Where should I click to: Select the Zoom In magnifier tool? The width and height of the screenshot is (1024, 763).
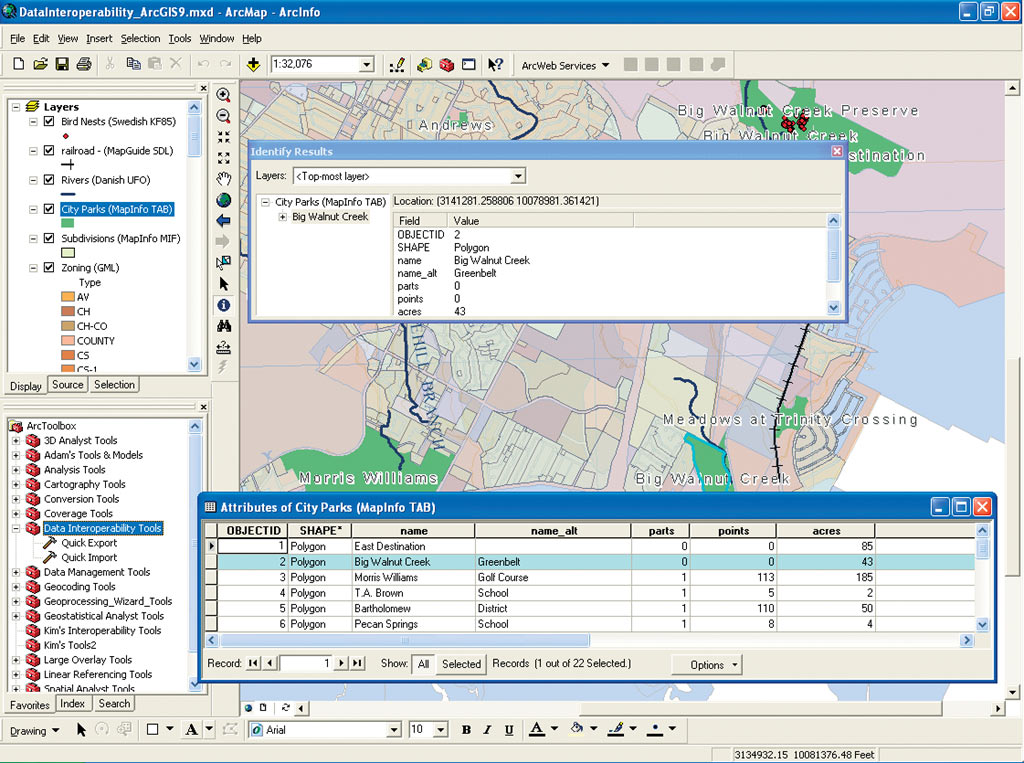[223, 95]
